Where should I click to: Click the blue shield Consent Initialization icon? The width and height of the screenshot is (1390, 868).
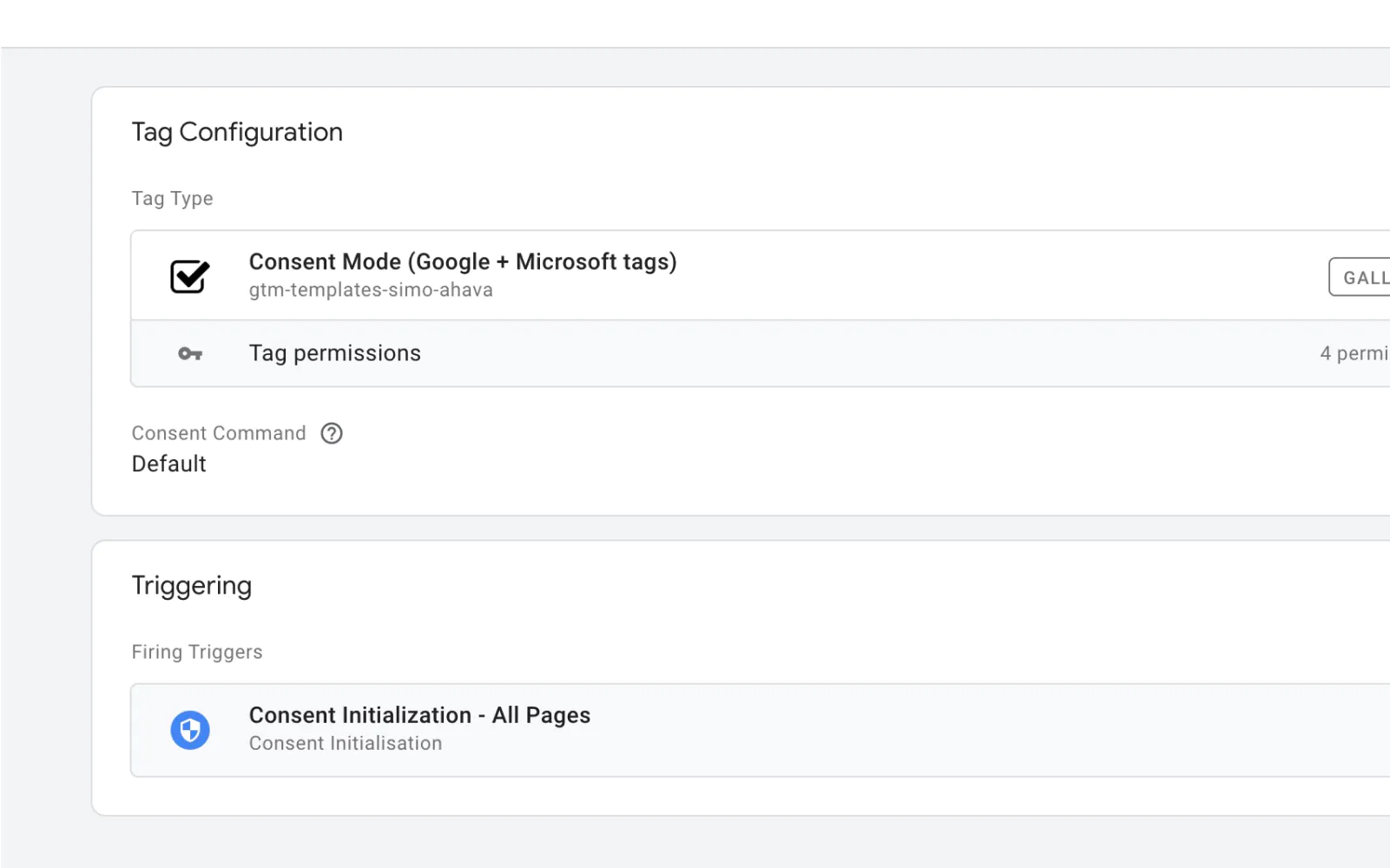click(190, 730)
